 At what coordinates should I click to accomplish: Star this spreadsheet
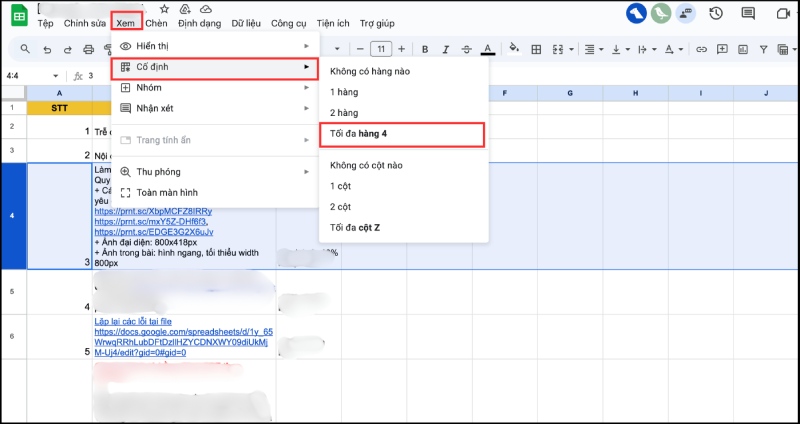[164, 9]
